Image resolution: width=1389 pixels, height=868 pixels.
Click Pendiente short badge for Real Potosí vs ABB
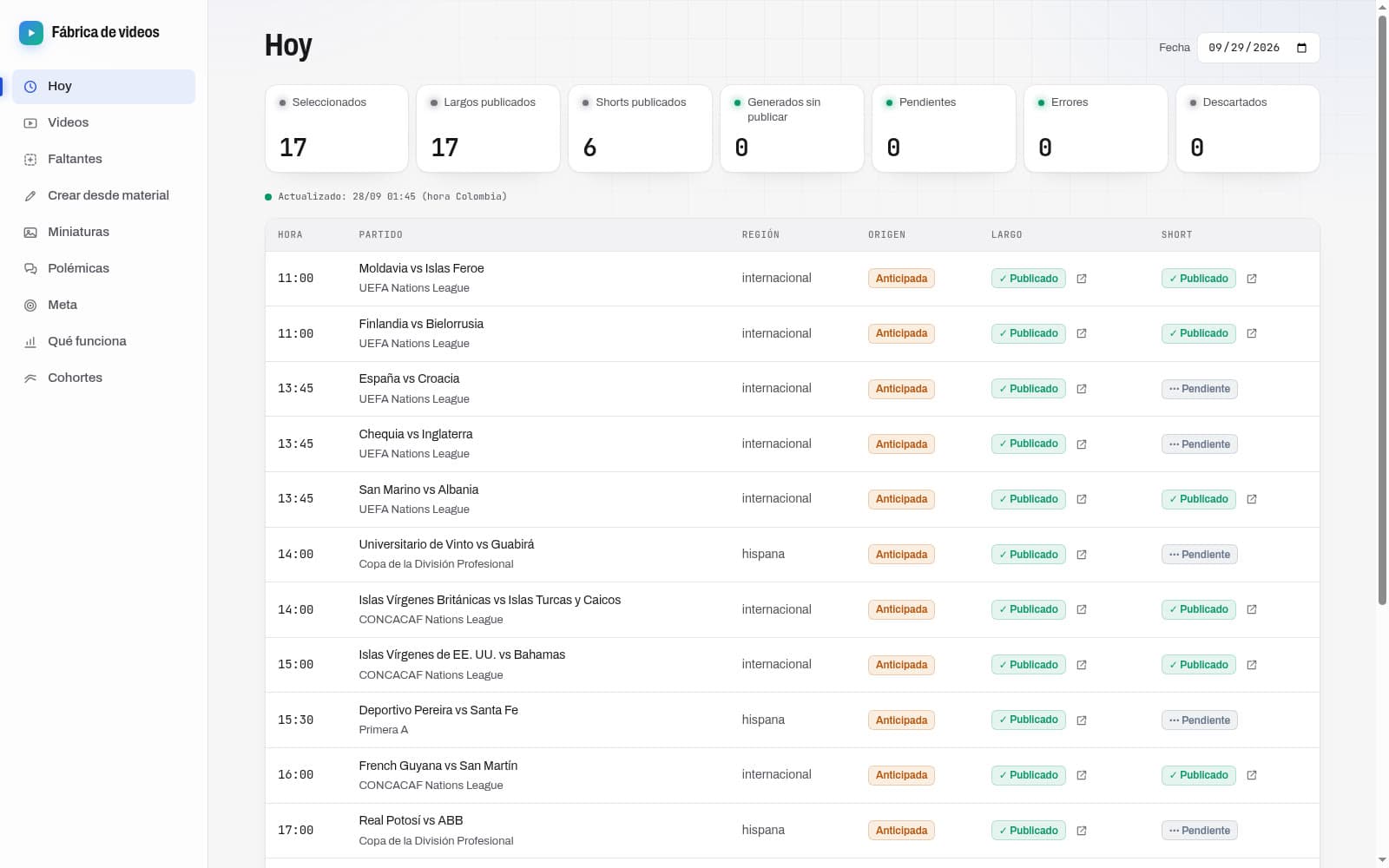[x=1200, y=831]
